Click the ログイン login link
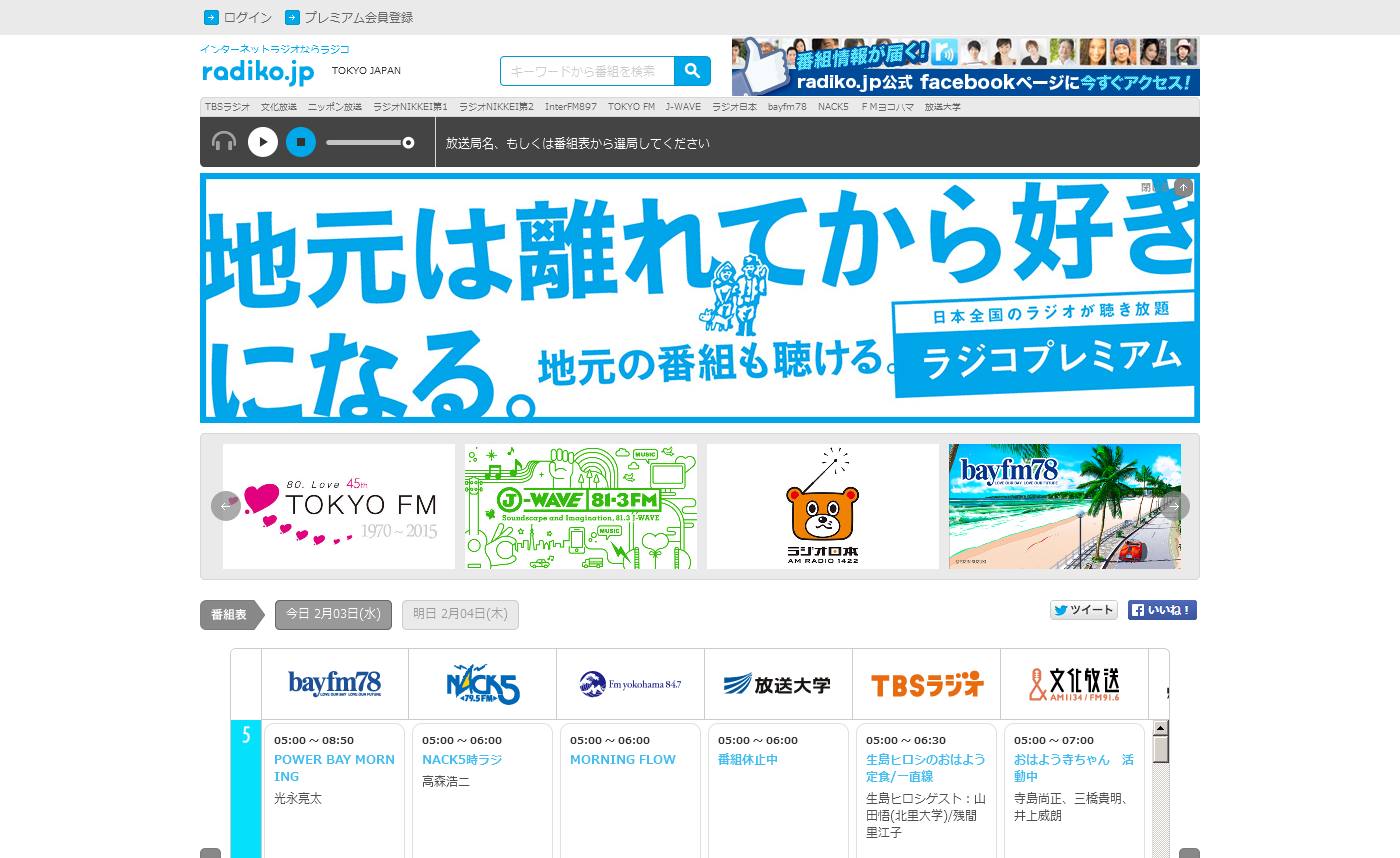Screen dimensions: 1400x858 [238, 17]
